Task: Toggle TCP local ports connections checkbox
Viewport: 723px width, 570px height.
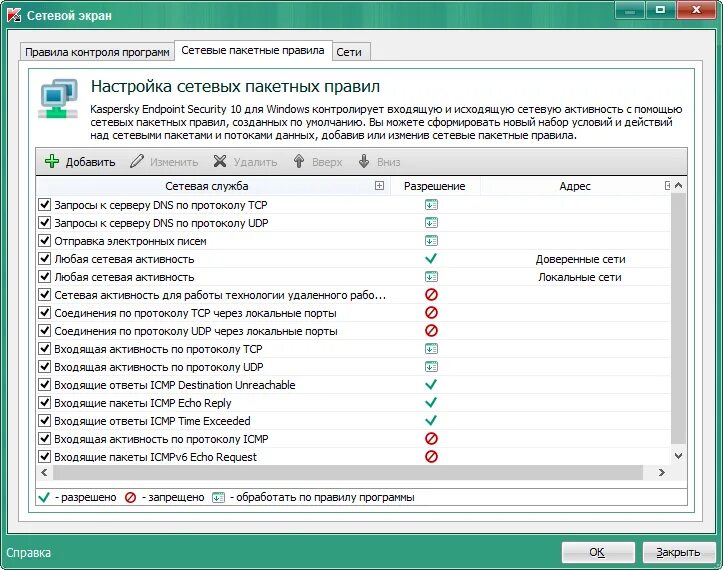Action: point(44,312)
